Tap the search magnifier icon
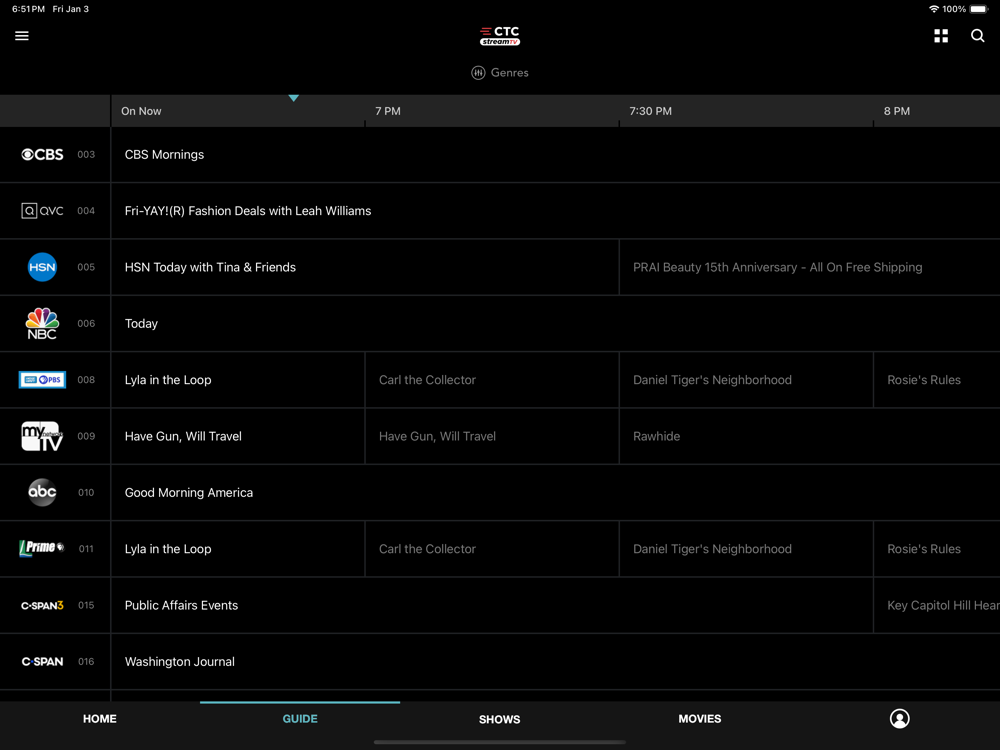 [977, 36]
